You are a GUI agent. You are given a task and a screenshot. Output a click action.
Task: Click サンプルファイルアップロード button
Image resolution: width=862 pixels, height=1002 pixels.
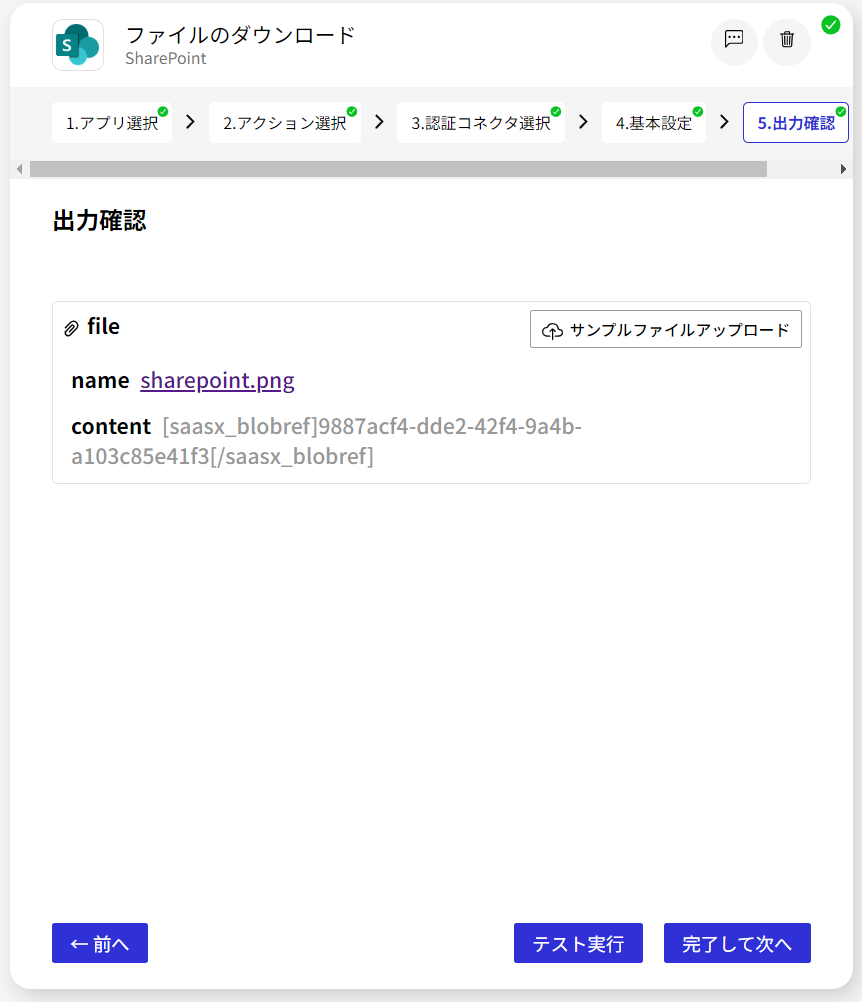click(666, 329)
